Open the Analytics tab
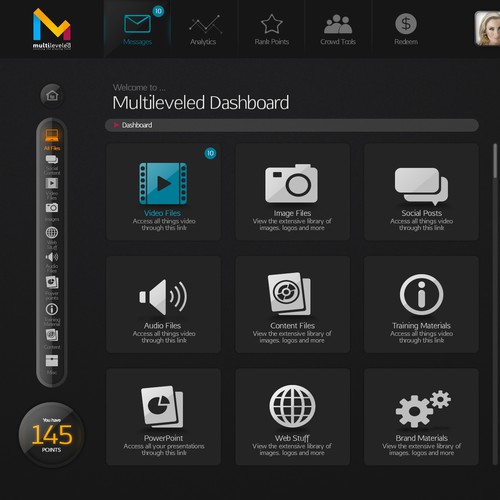 203,30
